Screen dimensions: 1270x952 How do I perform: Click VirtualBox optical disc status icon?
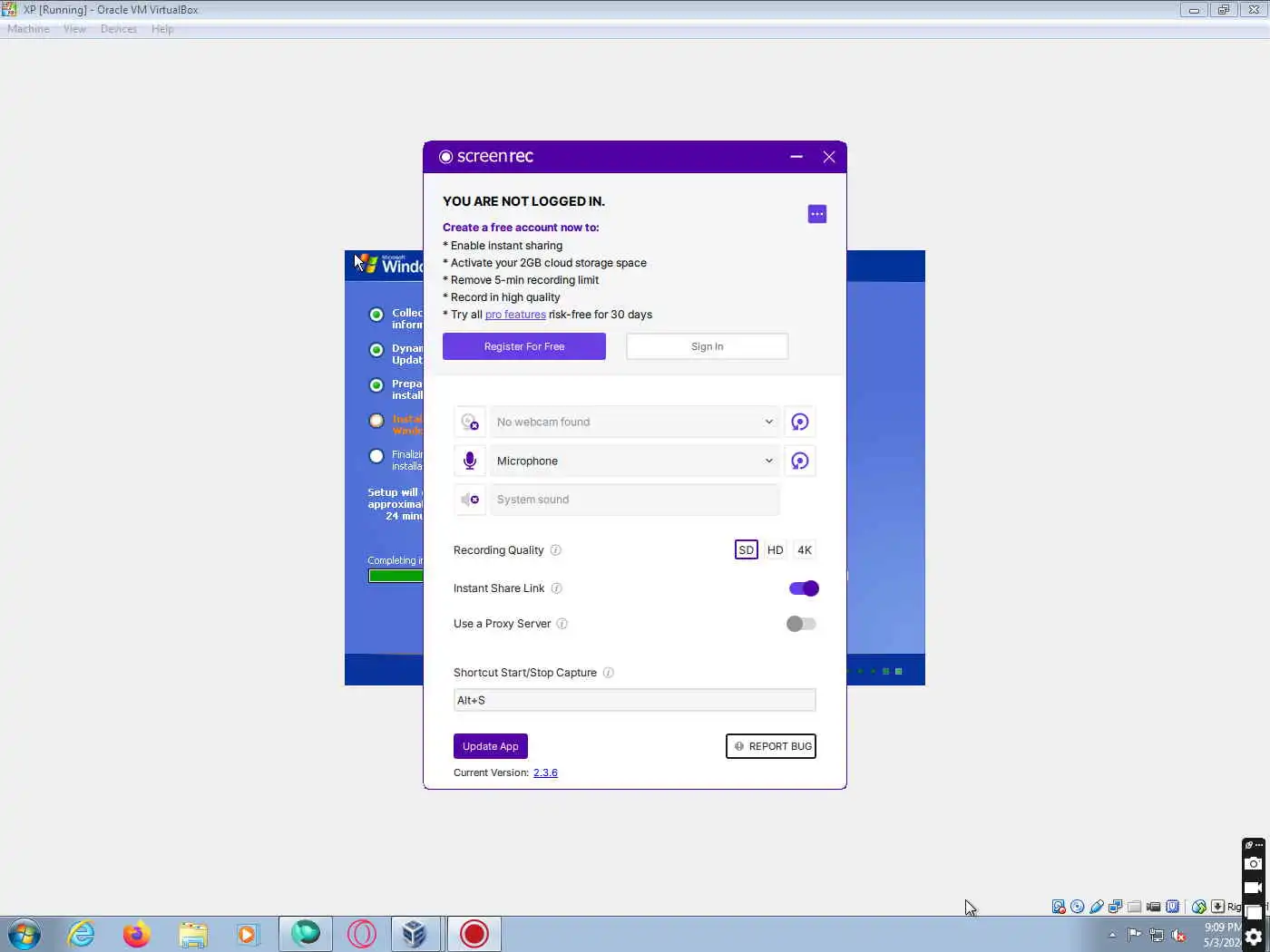1078,907
